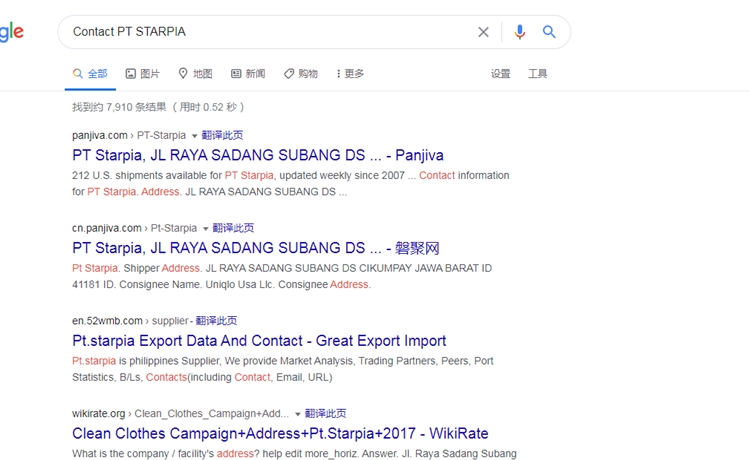Start voice search with the microphone icon
This screenshot has height=460, width=750.
pyautogui.click(x=519, y=32)
